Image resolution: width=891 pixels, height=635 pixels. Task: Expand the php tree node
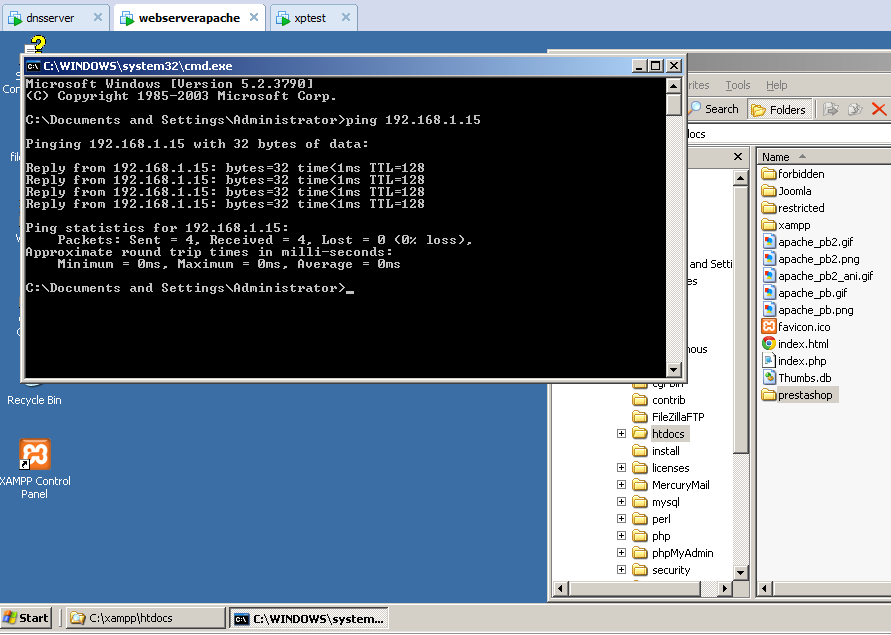coord(621,536)
